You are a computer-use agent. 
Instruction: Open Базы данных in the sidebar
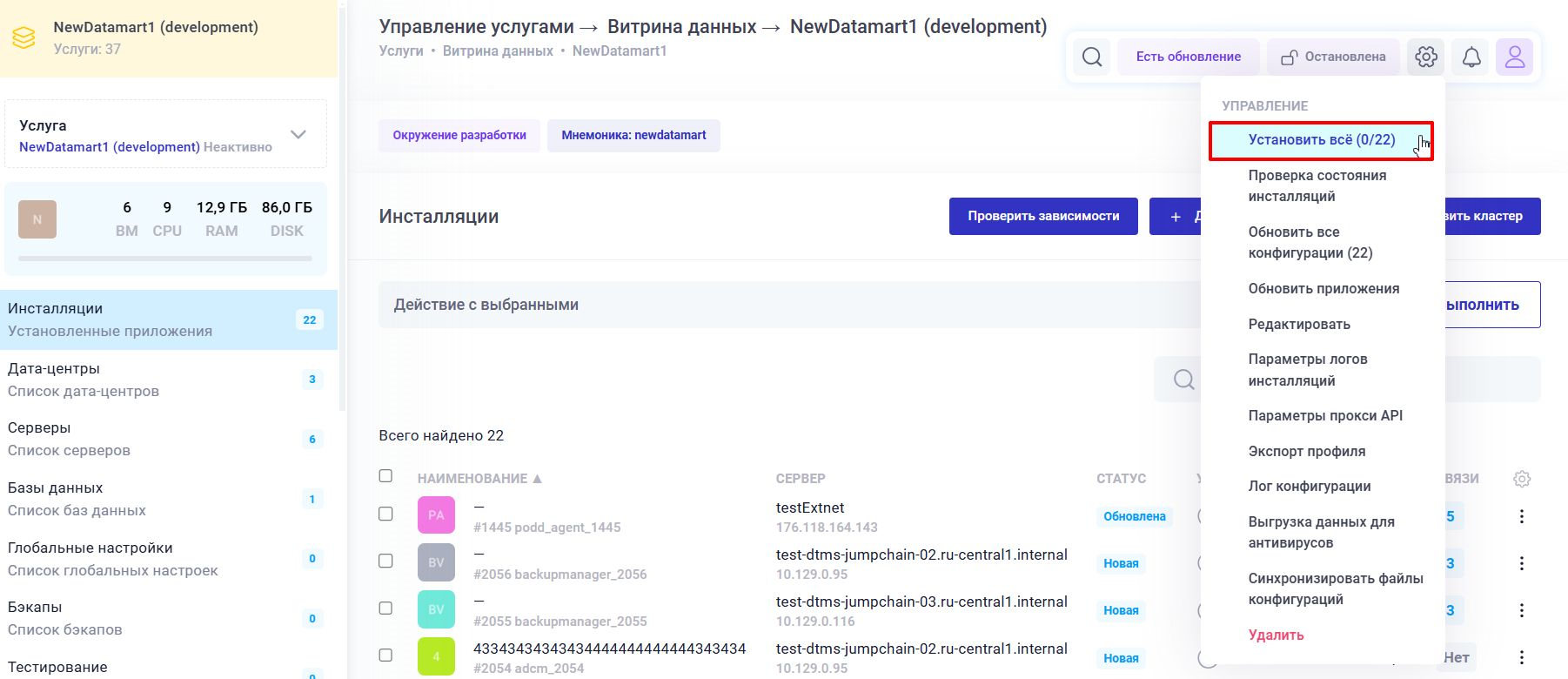pyautogui.click(x=169, y=499)
